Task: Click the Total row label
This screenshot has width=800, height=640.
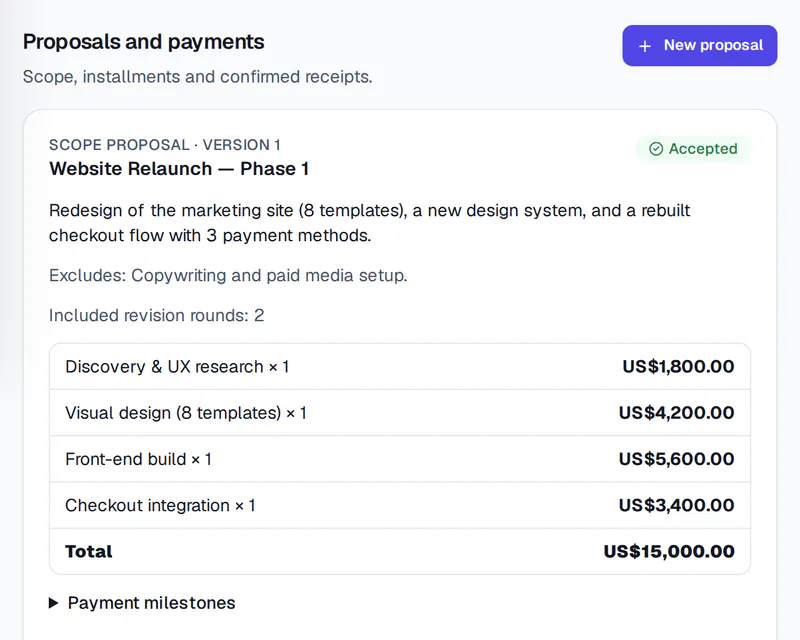Action: (x=89, y=551)
